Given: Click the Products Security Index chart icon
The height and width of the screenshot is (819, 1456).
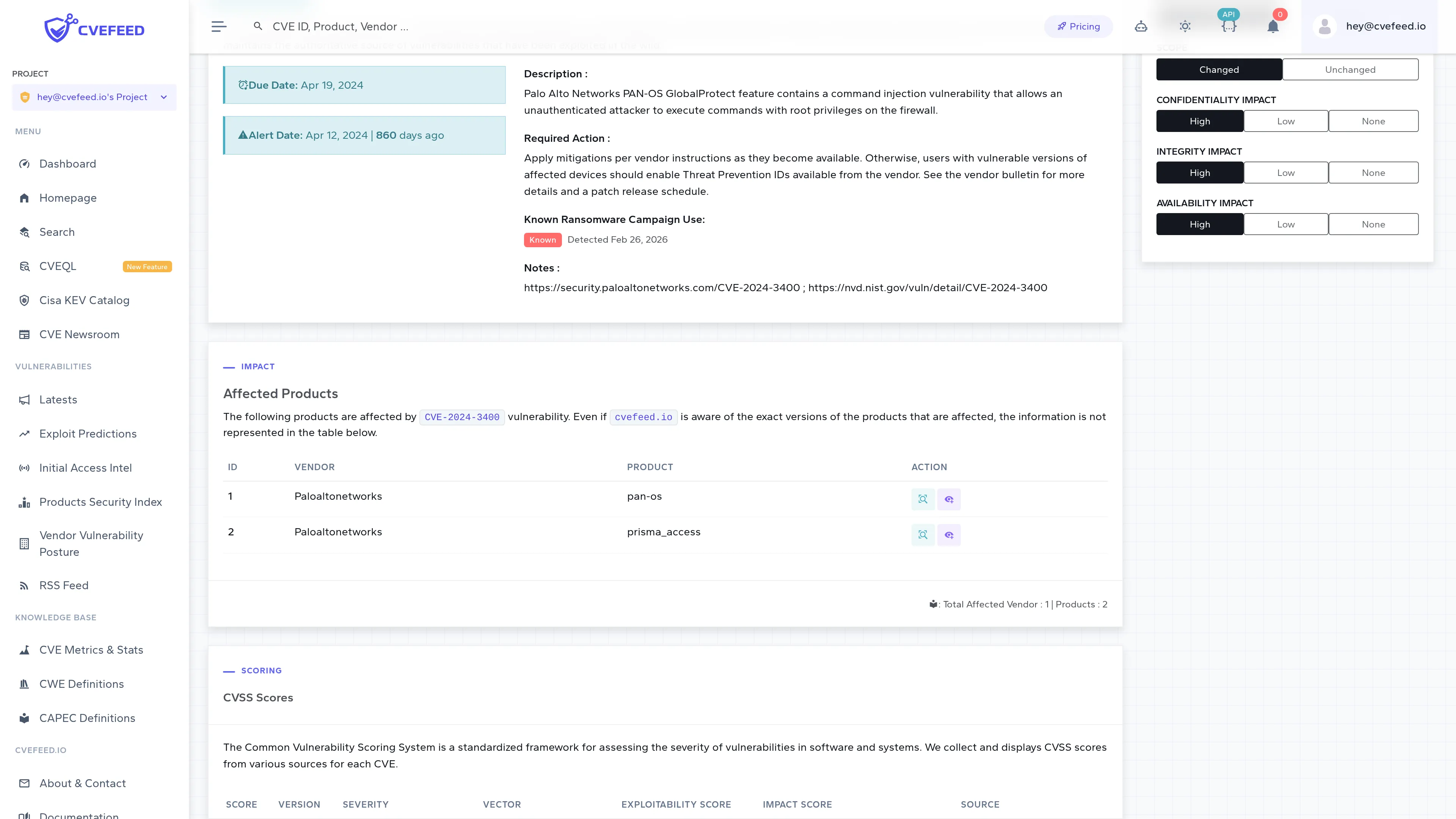Looking at the screenshot, I should point(24,502).
